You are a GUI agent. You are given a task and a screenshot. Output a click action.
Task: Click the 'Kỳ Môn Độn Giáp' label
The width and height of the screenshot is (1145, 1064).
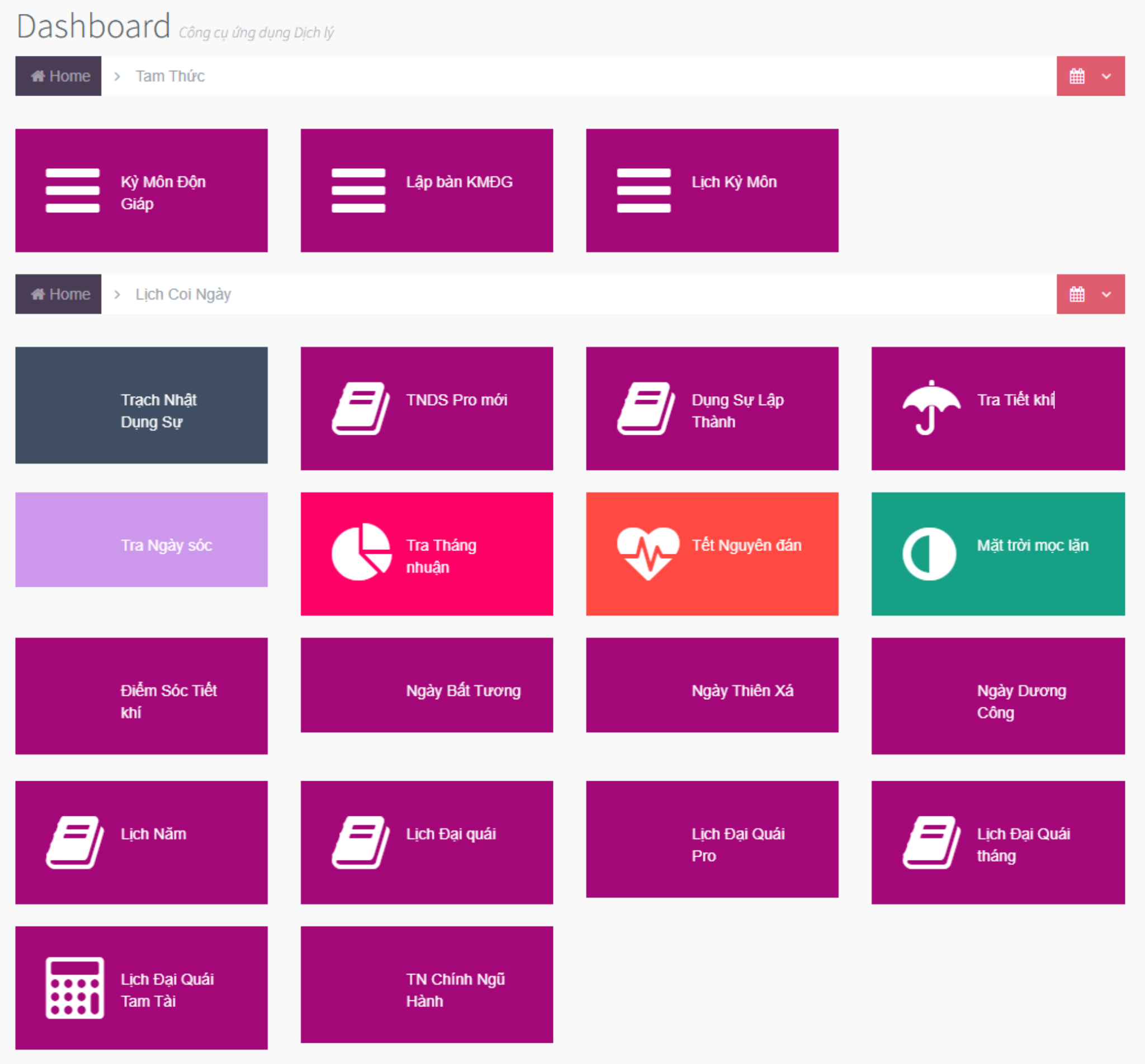[x=163, y=193]
